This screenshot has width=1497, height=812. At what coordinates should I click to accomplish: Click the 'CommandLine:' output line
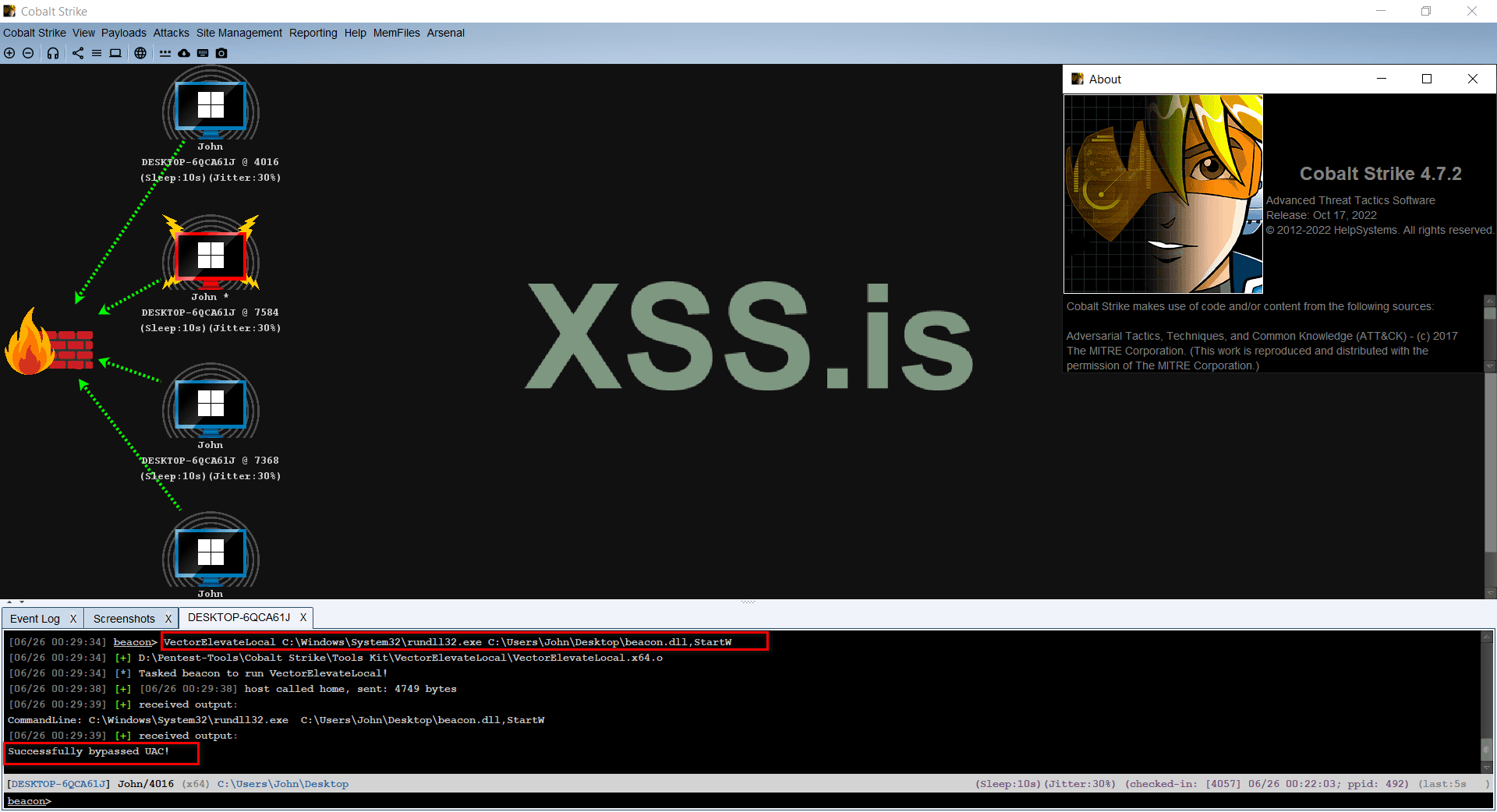tap(276, 720)
